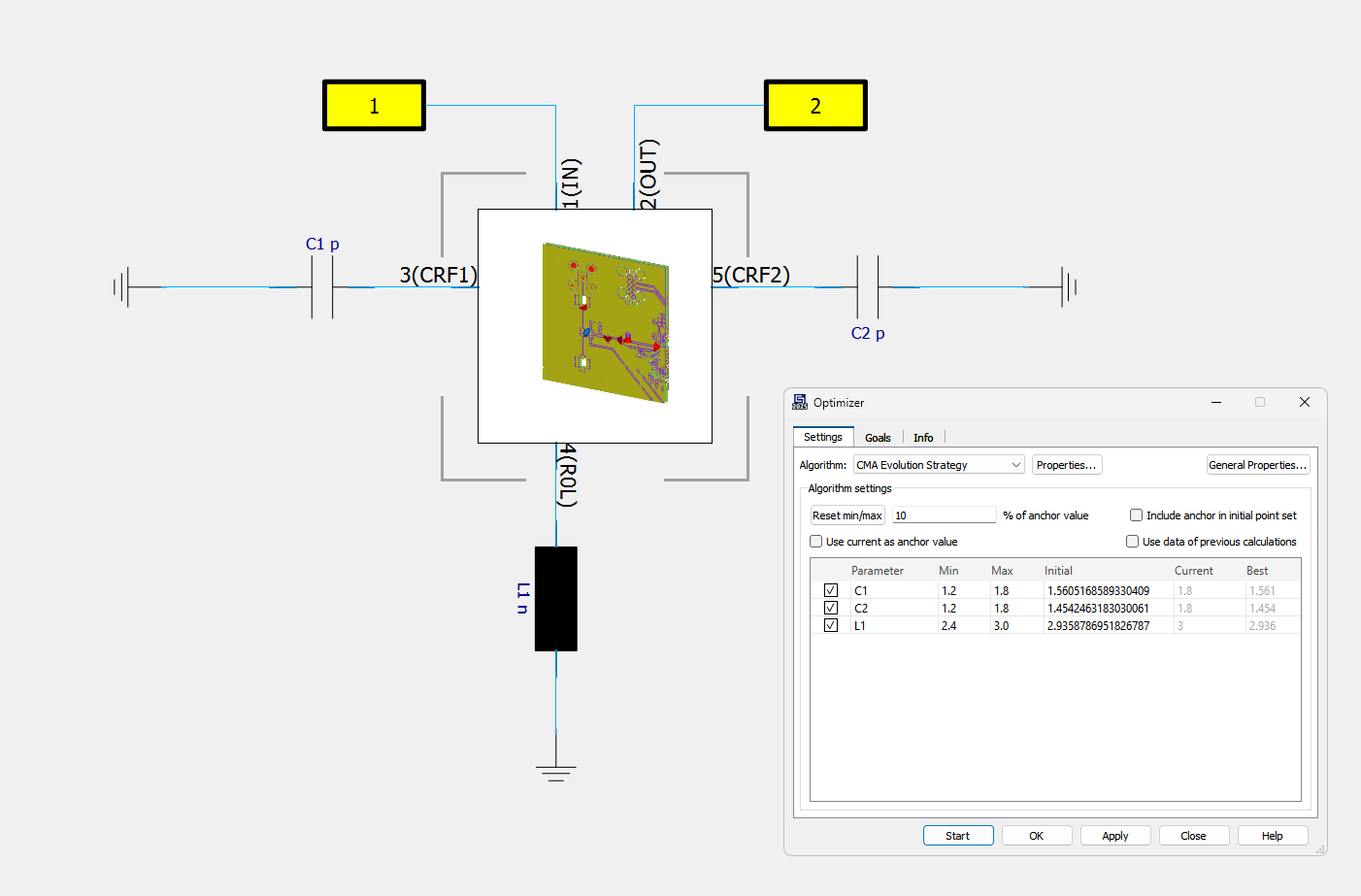
Task: Select yellow port 2 block
Action: pyautogui.click(x=815, y=105)
